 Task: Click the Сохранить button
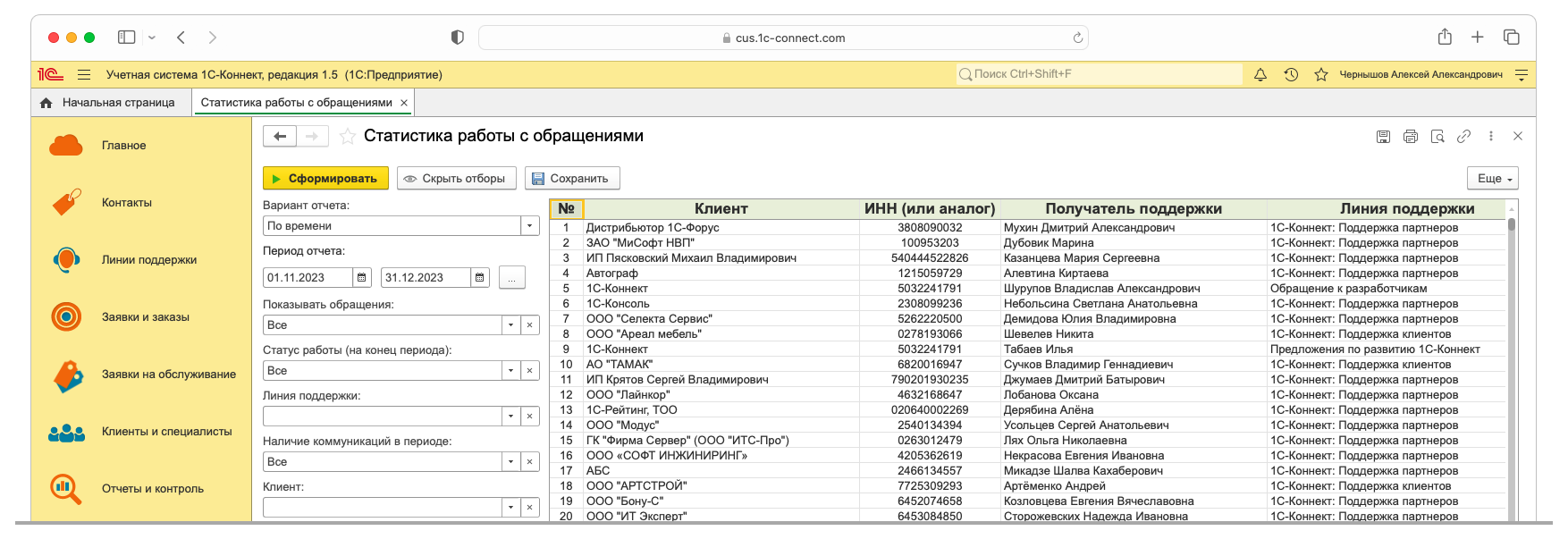coord(571,179)
